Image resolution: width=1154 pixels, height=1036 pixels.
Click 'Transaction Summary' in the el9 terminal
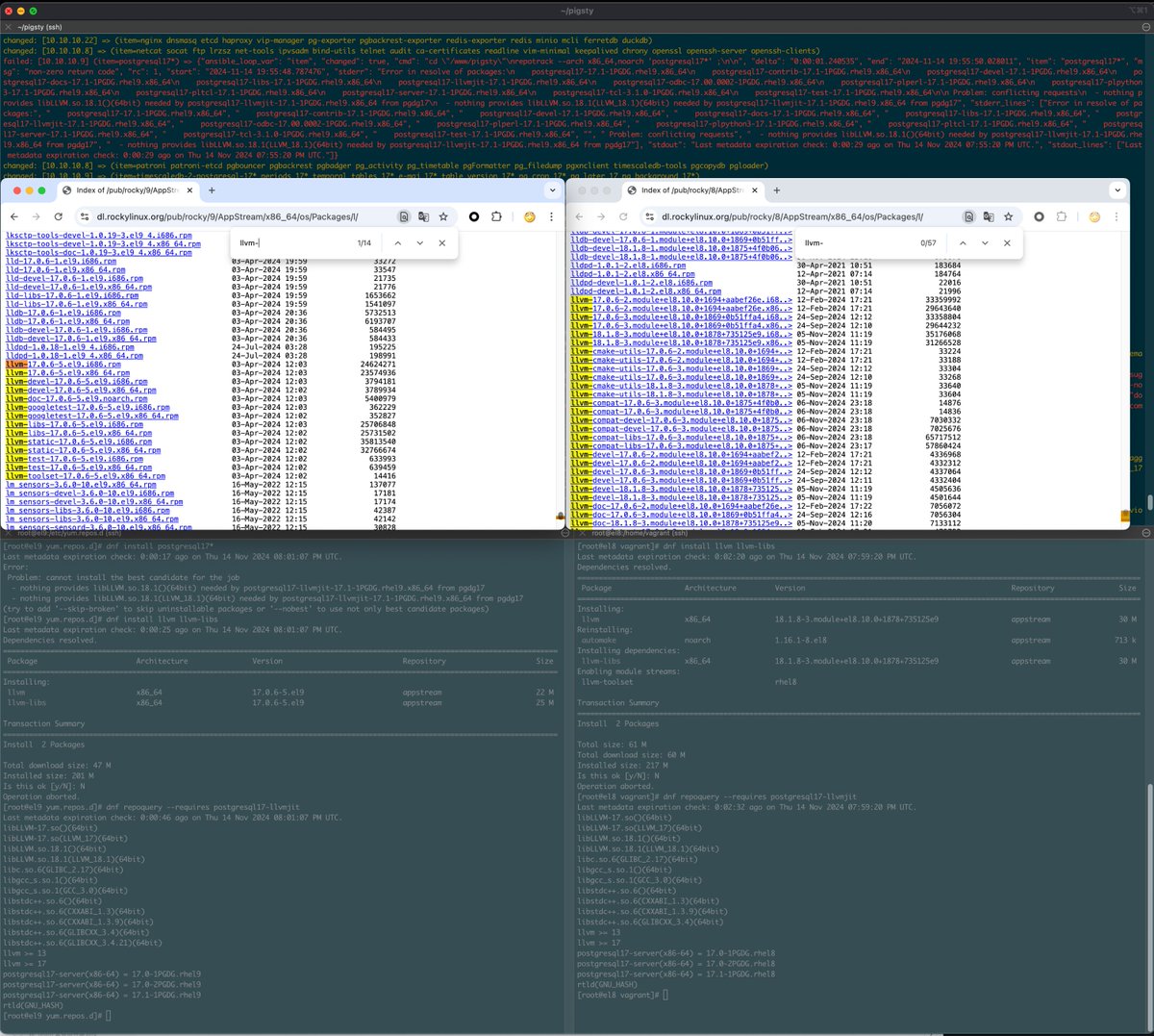(44, 723)
